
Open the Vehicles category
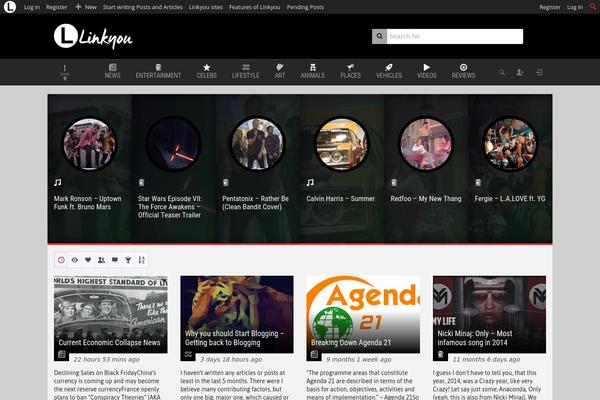[389, 72]
